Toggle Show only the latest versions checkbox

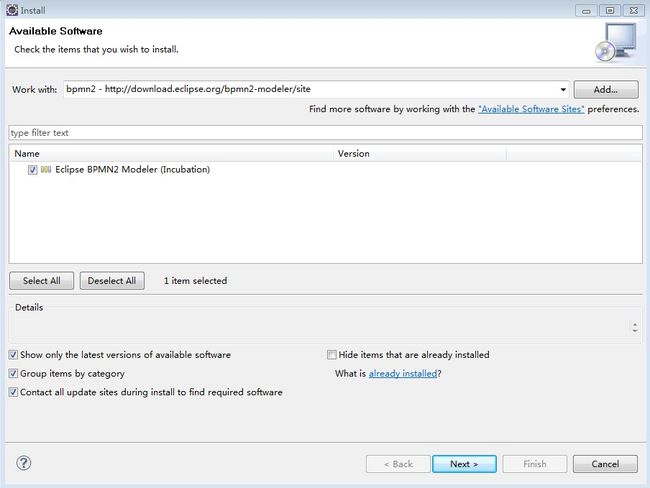13,354
